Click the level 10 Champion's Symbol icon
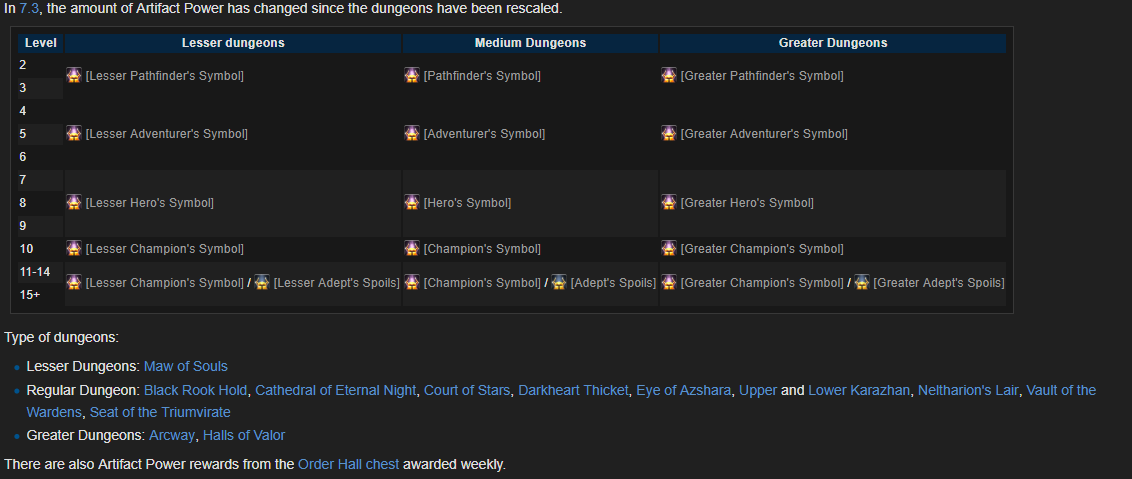The height and width of the screenshot is (479, 1132). pyautogui.click(x=412, y=249)
